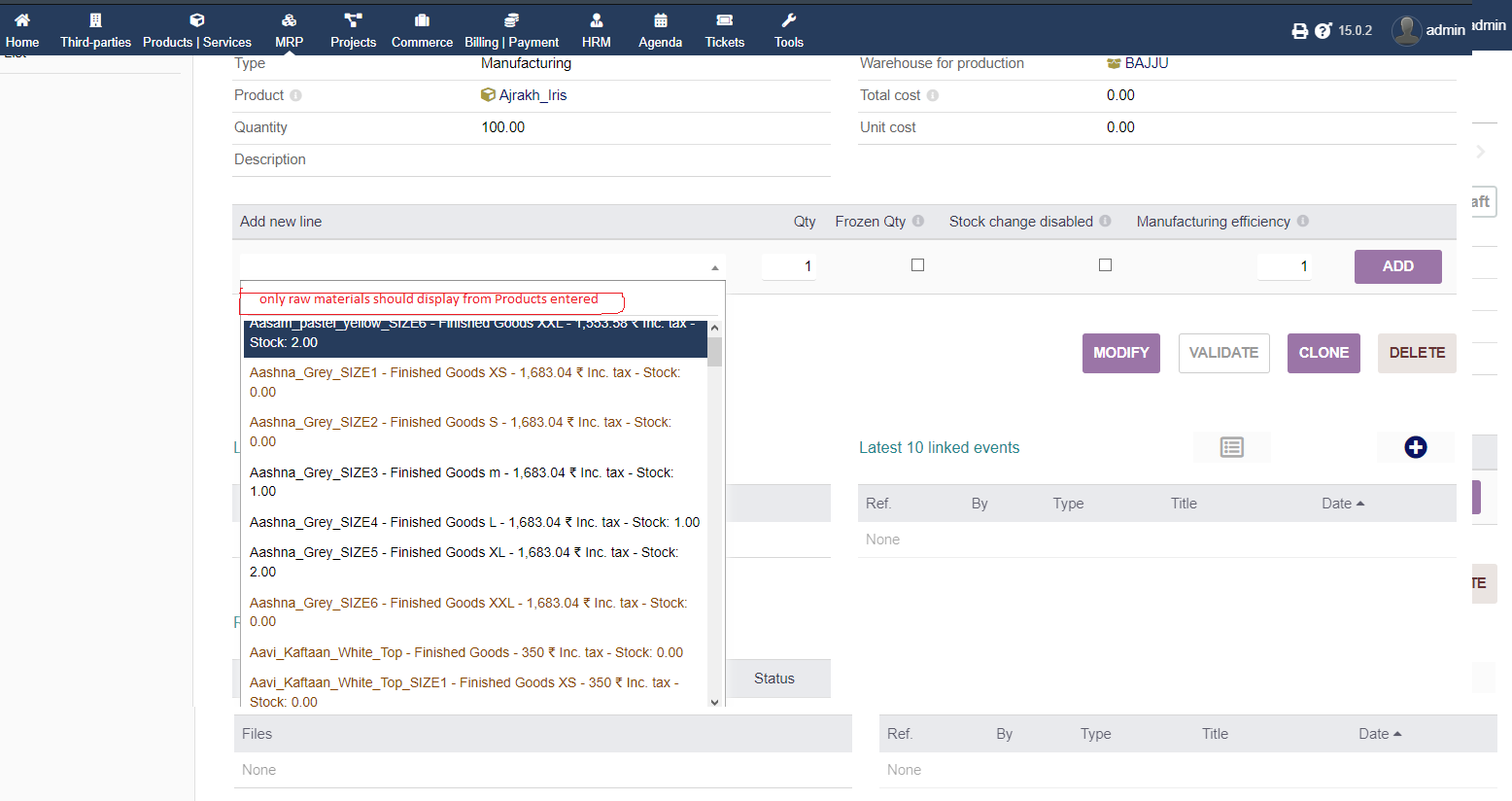Open the BAJJU warehouse link
This screenshot has width=1512, height=801.
tap(1147, 63)
